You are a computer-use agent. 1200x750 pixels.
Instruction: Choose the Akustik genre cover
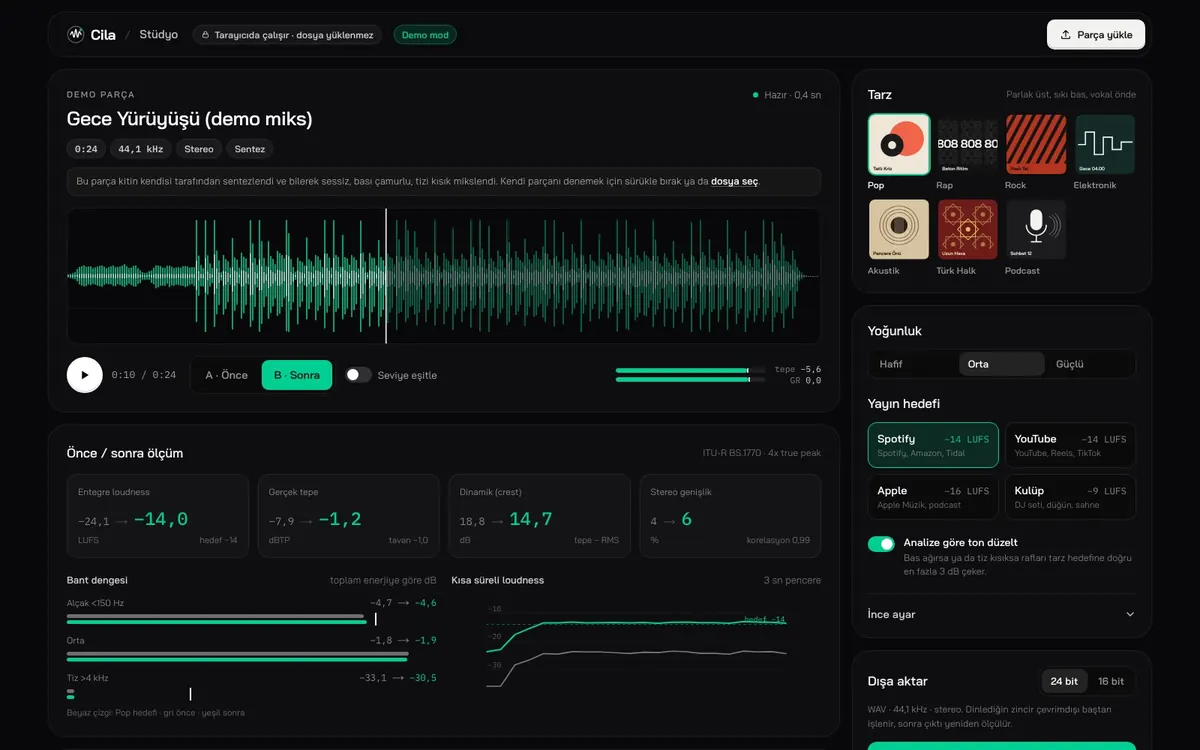[899, 230]
